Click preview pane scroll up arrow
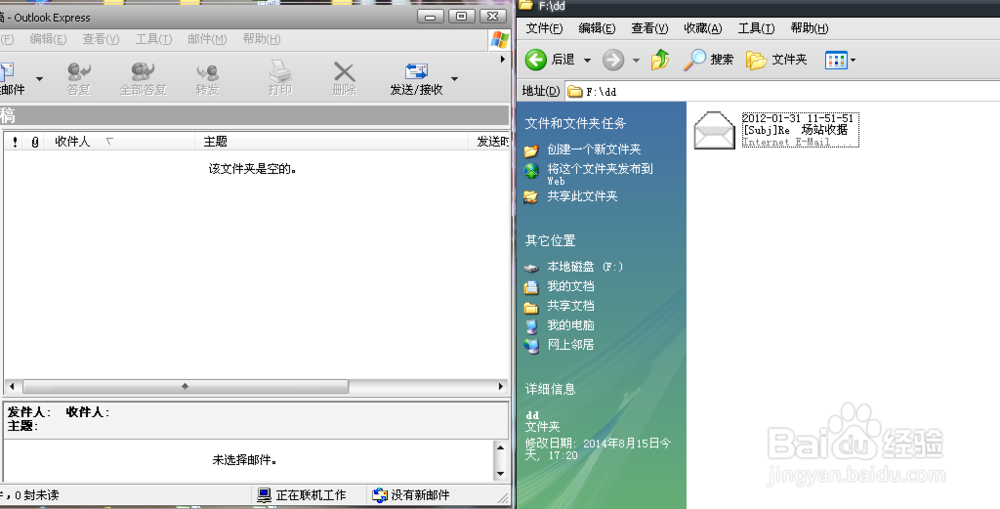The height and width of the screenshot is (509, 1000). click(501, 448)
